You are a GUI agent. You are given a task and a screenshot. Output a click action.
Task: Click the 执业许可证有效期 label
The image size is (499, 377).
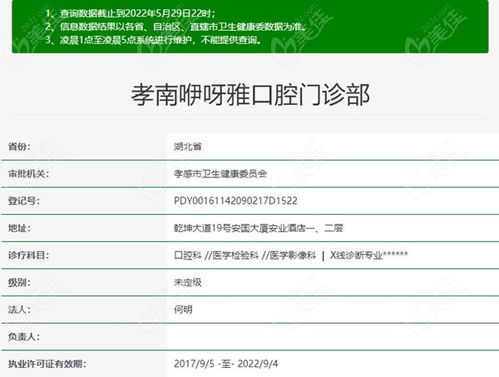[47, 364]
